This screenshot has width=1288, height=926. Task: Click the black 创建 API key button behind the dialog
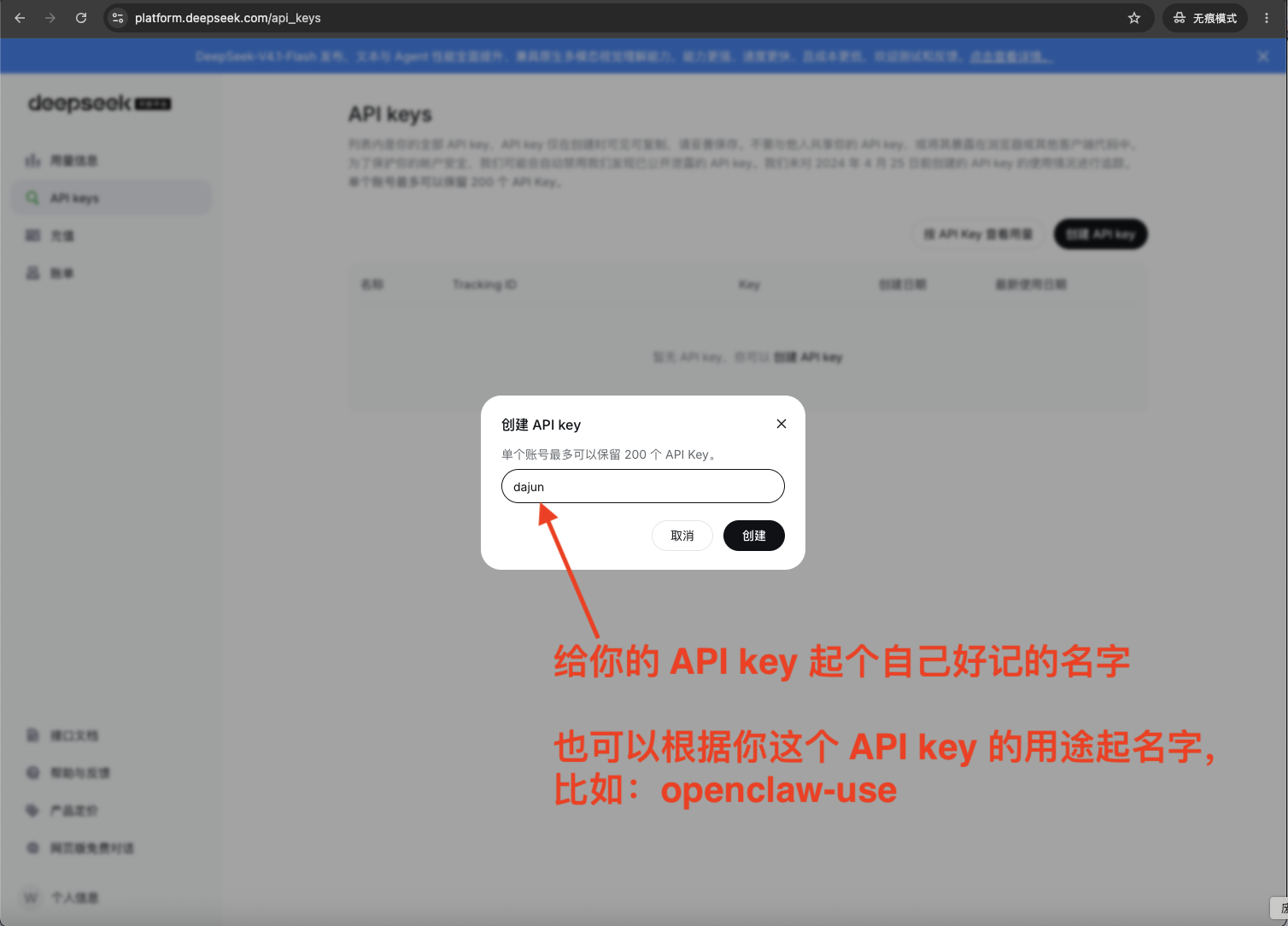click(x=1100, y=234)
